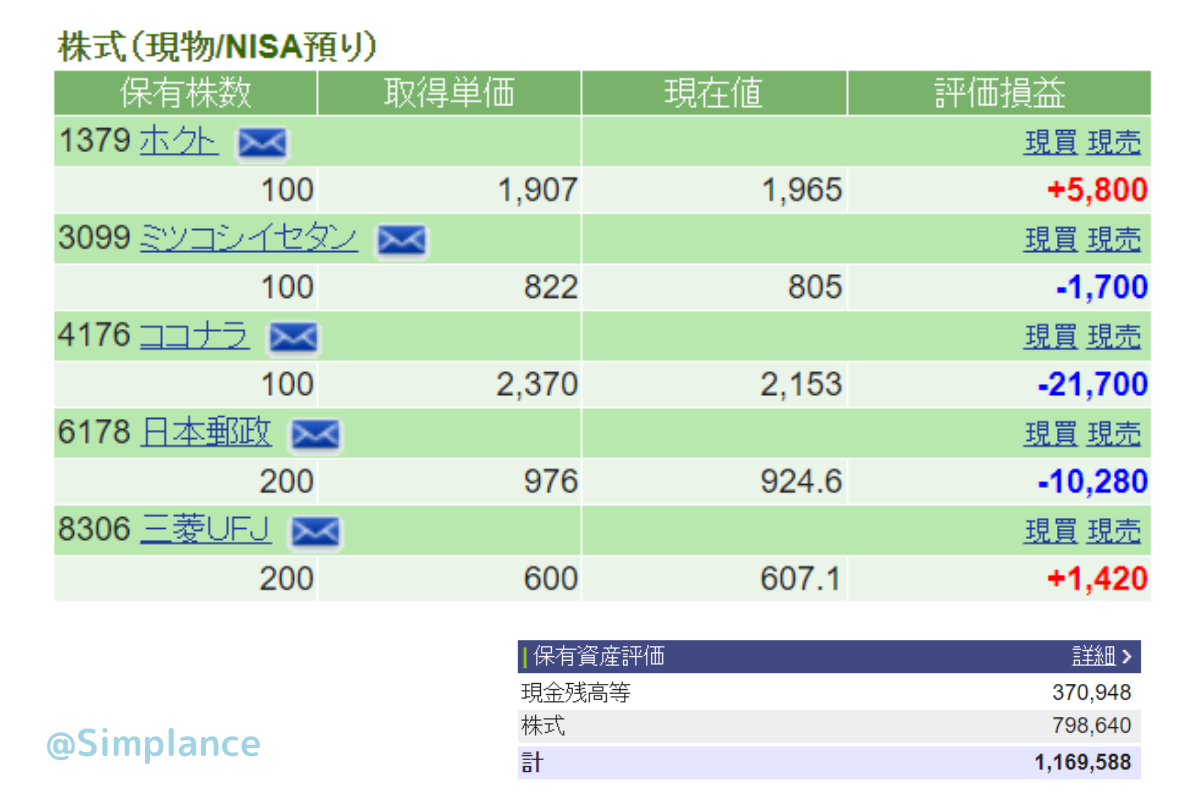The height and width of the screenshot is (800, 1200).
Task: Open 詳細 in the 保有資産評価 header
Action: pyautogui.click(x=1100, y=657)
